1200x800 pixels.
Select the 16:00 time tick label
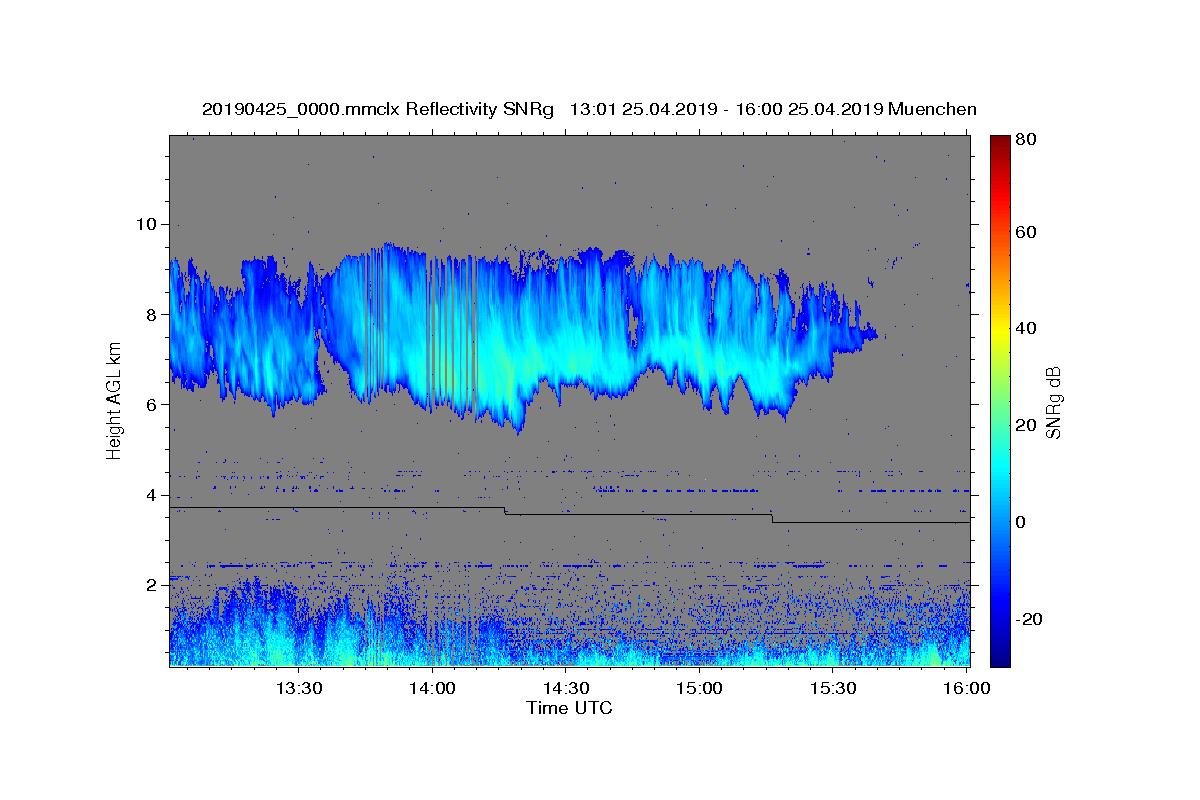pyautogui.click(x=965, y=688)
